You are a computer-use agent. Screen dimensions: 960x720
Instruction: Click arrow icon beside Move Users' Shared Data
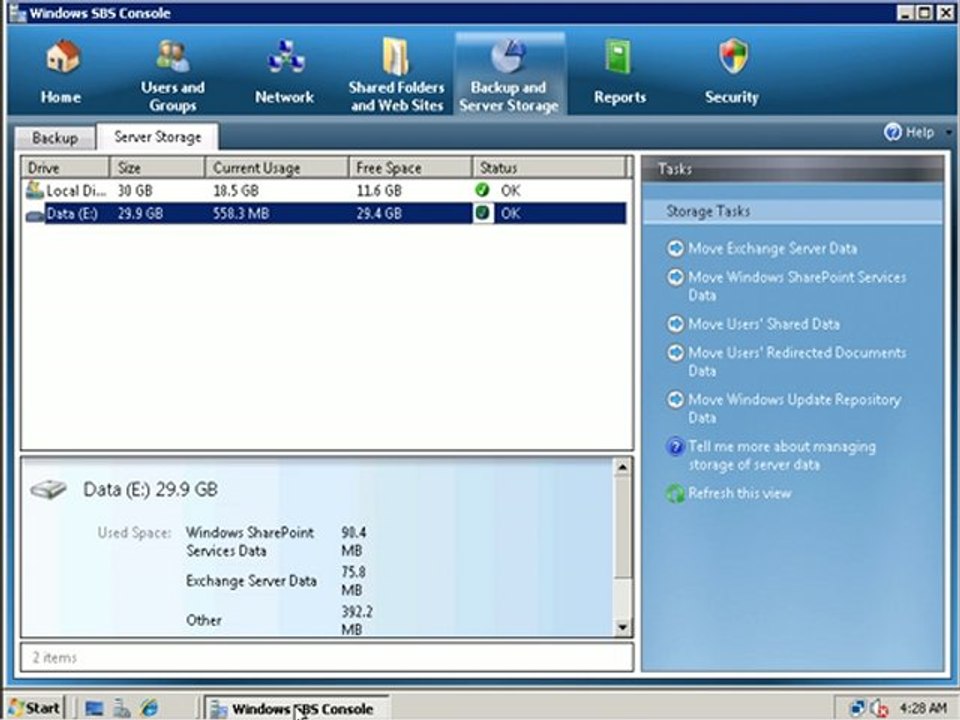[x=675, y=323]
